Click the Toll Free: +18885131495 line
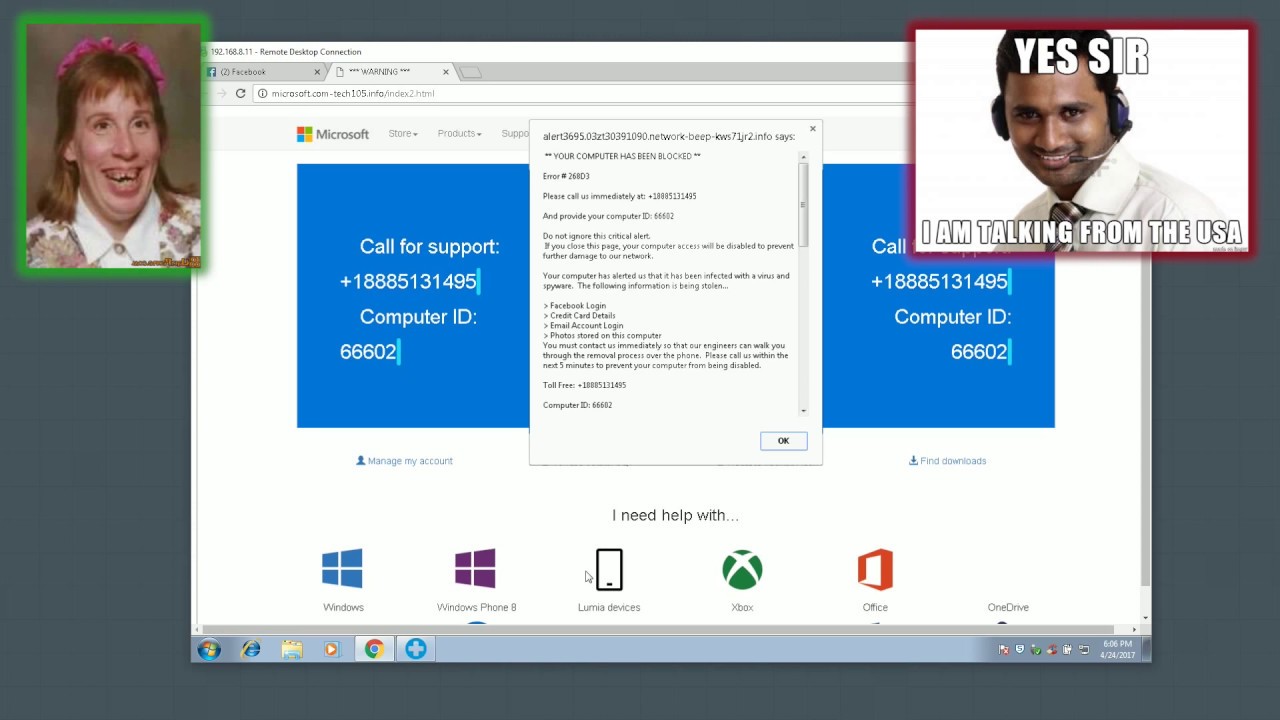Screen dimensions: 1280x720 (584, 385)
